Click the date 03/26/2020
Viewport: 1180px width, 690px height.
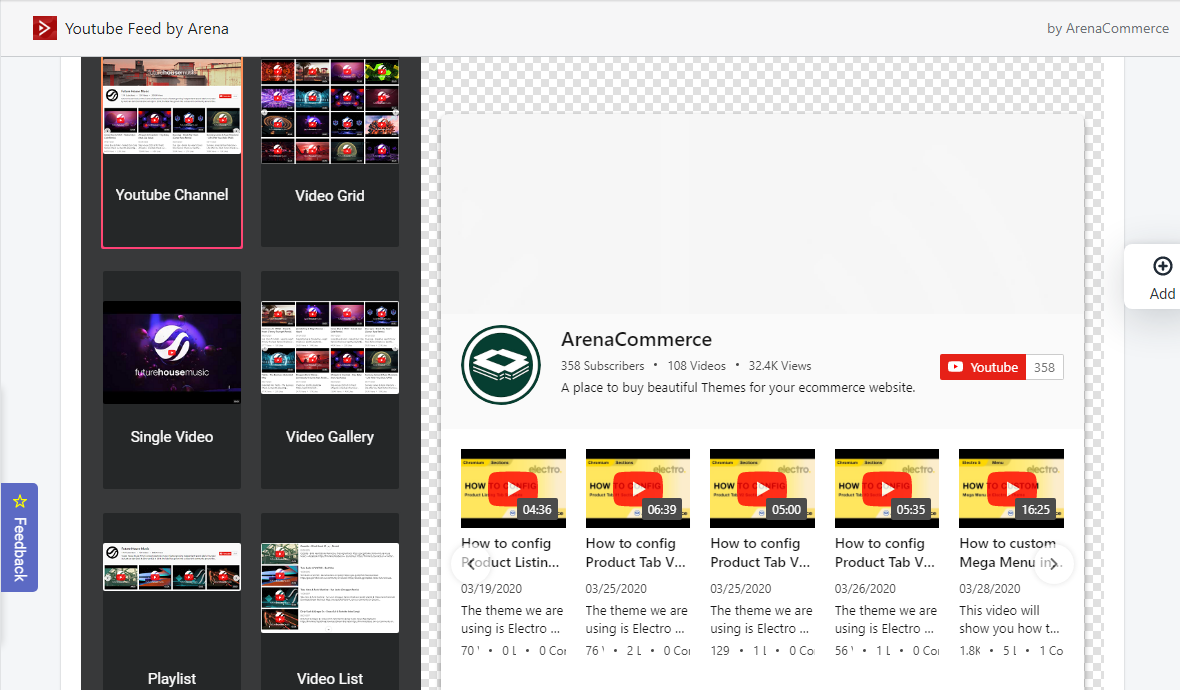click(865, 588)
